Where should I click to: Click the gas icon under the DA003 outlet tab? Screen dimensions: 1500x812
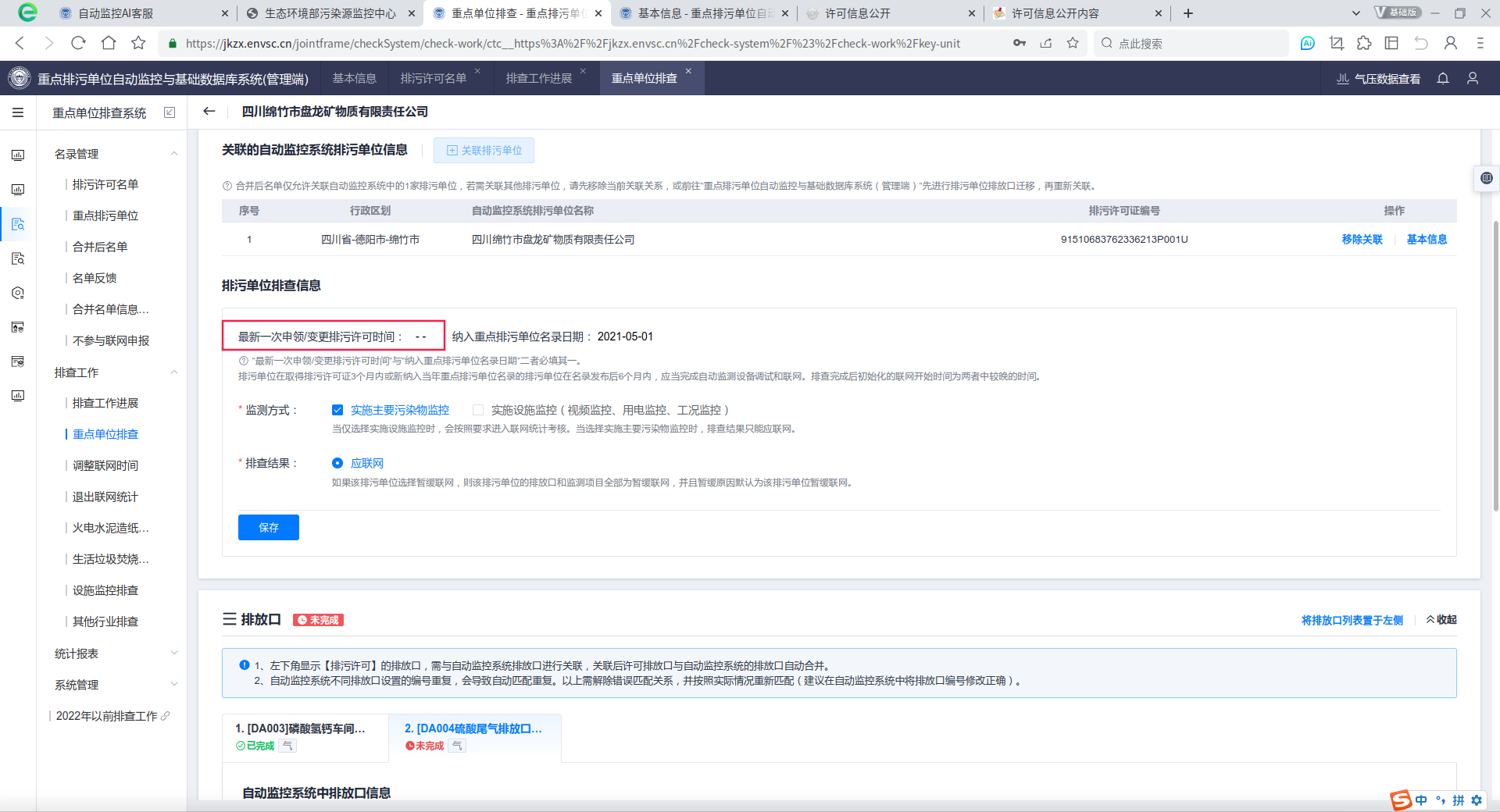(x=288, y=746)
